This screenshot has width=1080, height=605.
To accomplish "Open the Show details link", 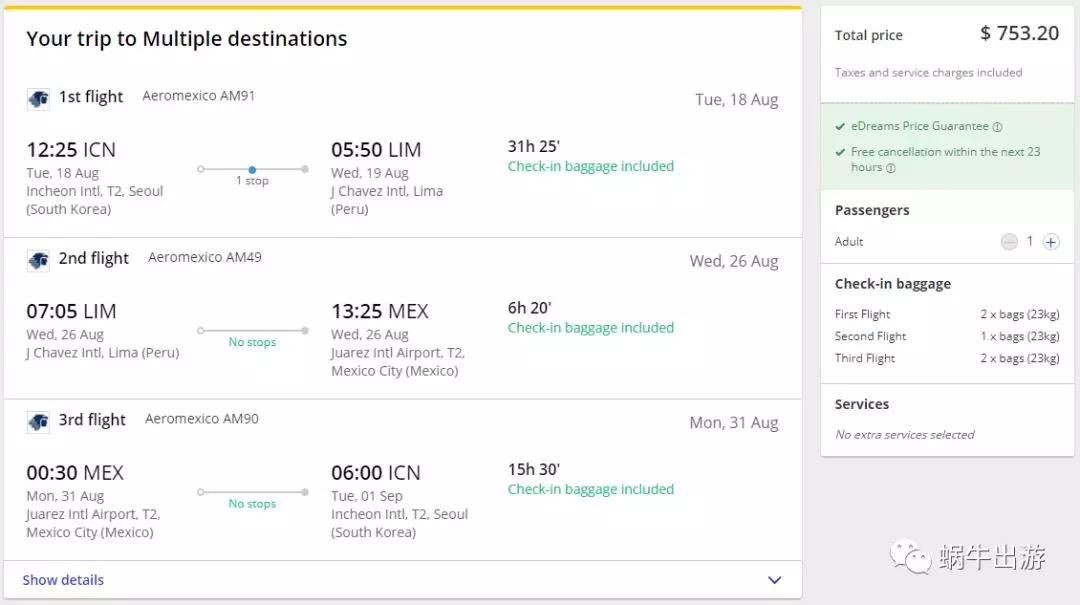I will pos(63,580).
